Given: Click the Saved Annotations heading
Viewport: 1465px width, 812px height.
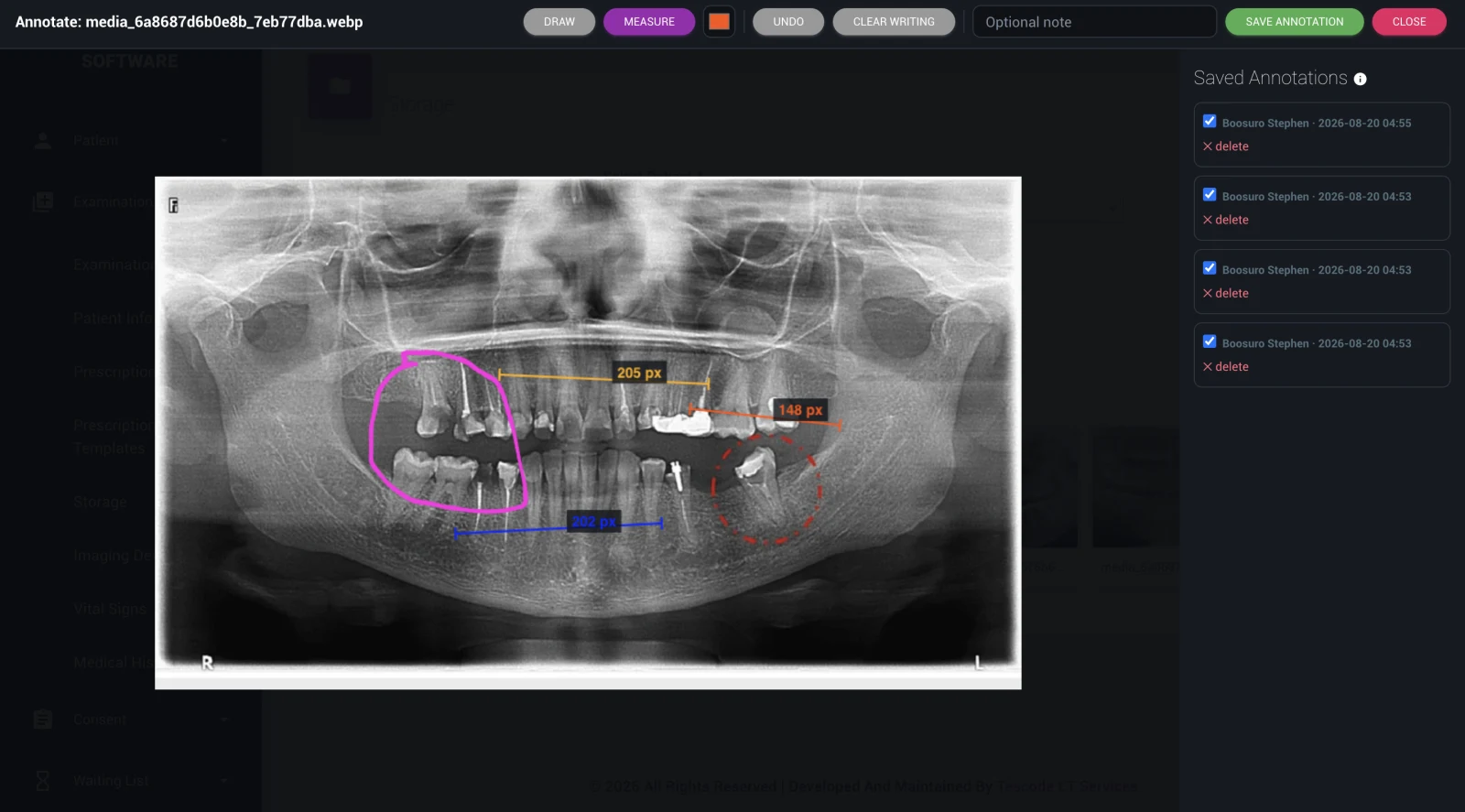Looking at the screenshot, I should pos(1270,78).
